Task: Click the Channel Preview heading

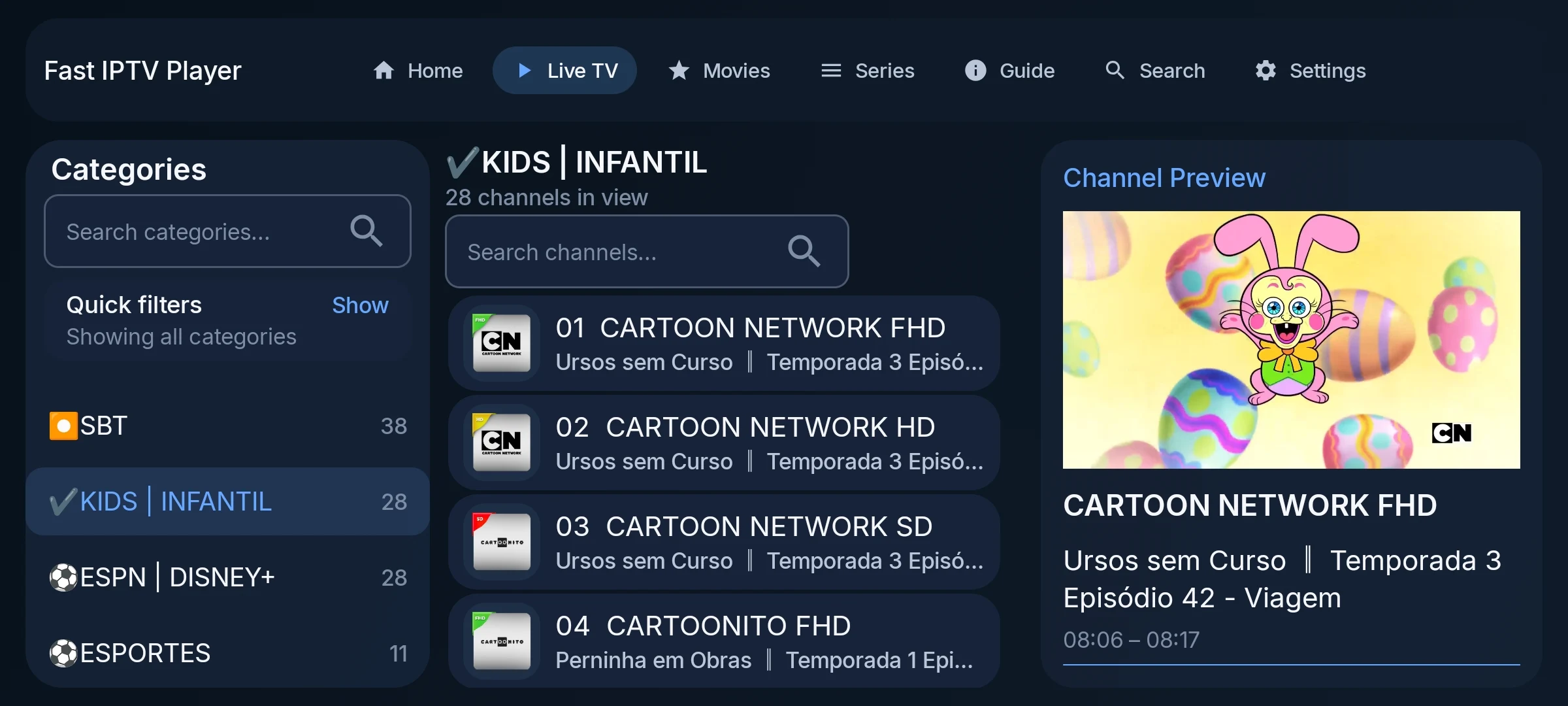Action: coord(1164,178)
